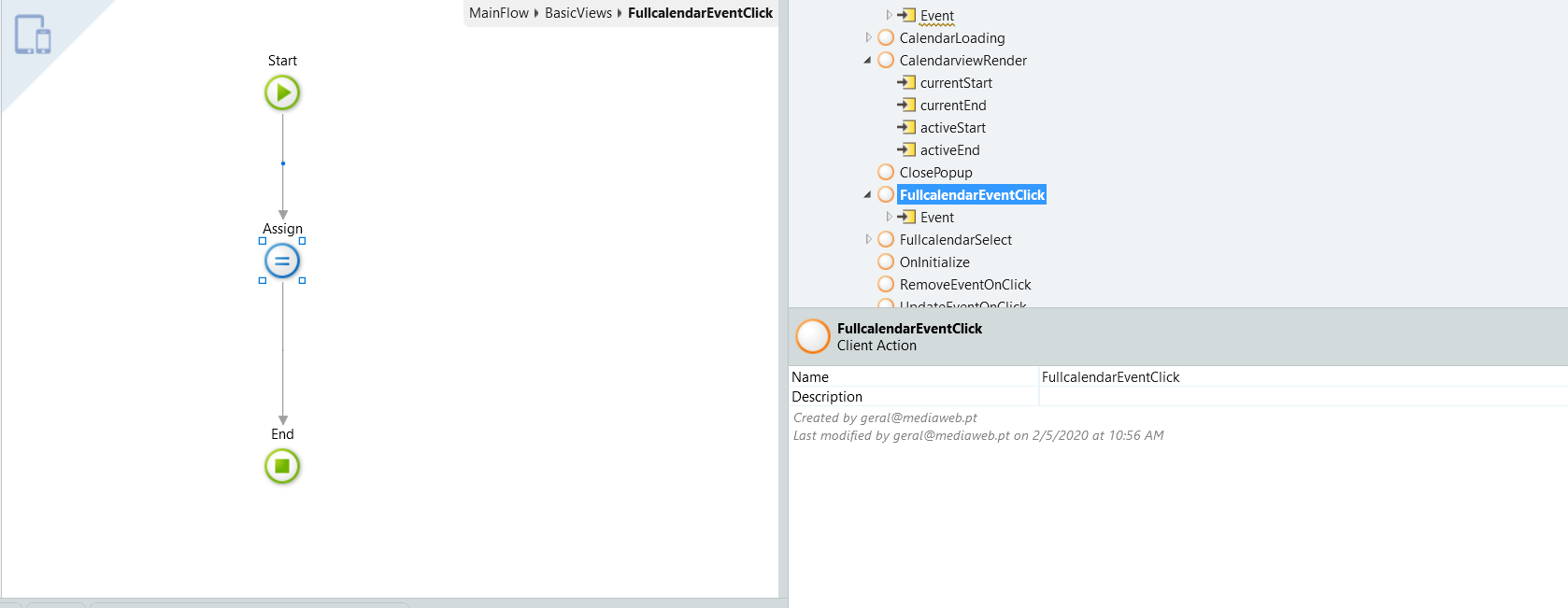The width and height of the screenshot is (1568, 608).
Task: Click the ClosePopup action icon
Action: pos(886,173)
